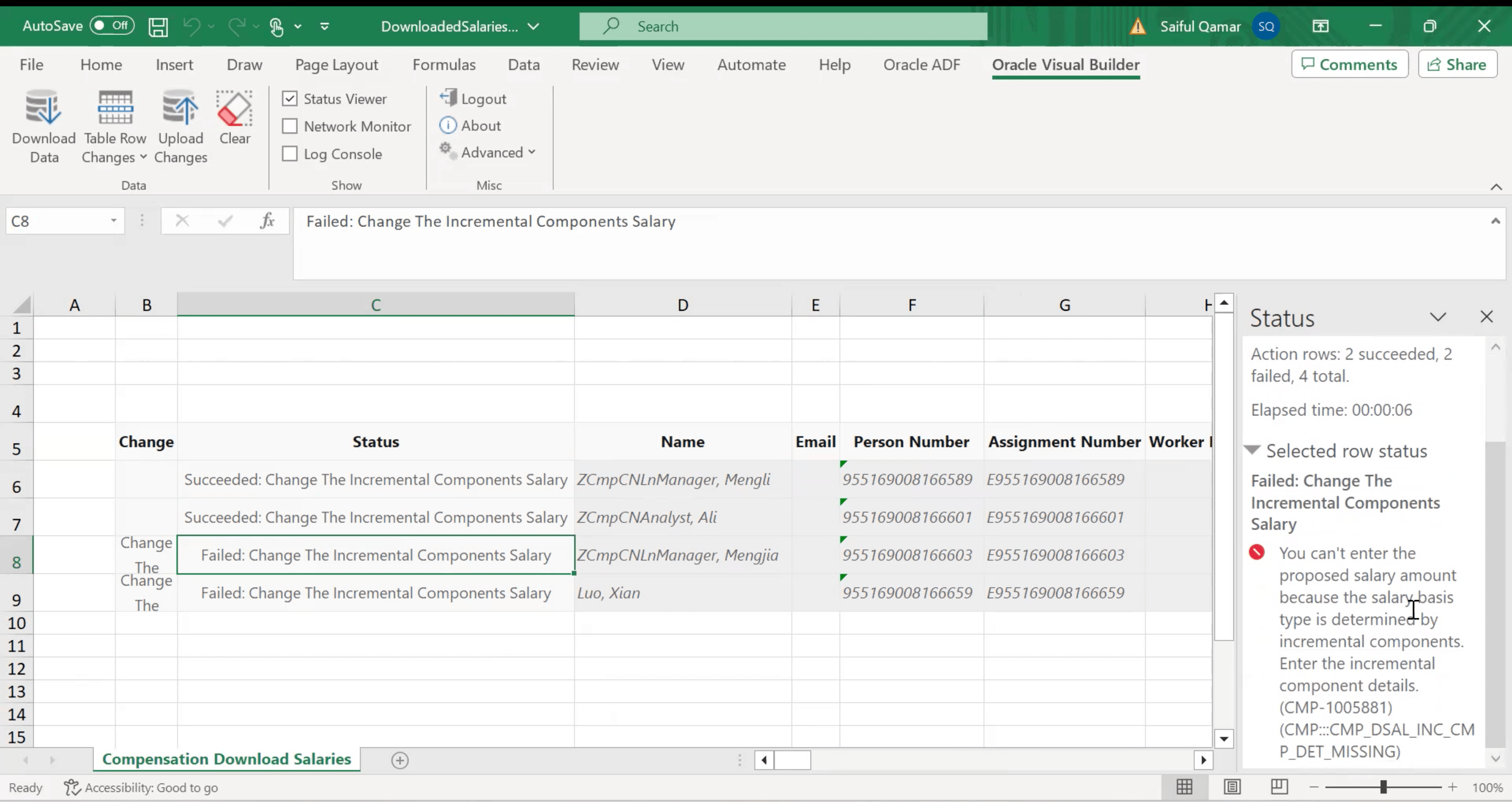Click the Insert Function fx icon

[268, 221]
